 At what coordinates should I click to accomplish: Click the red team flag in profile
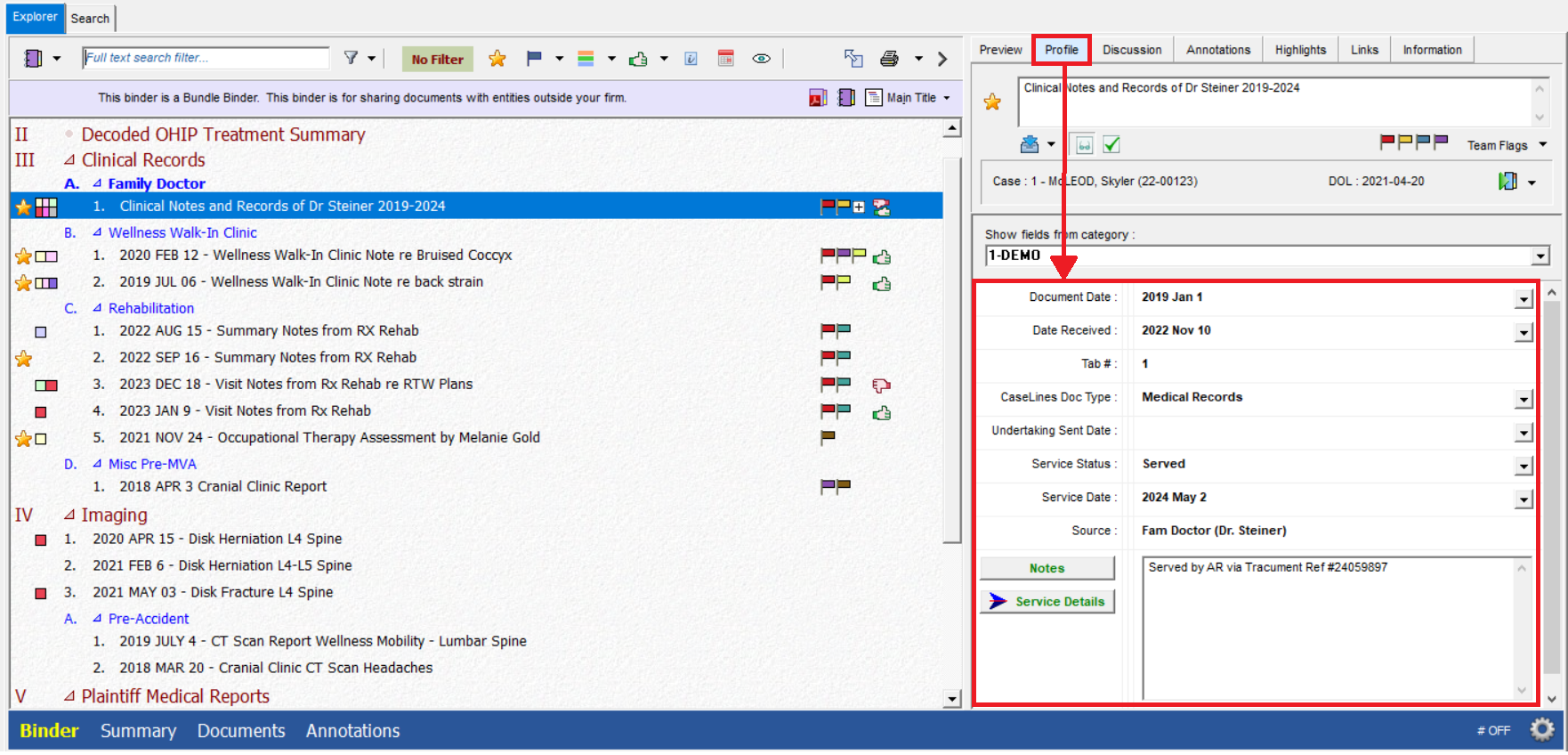pos(1386,142)
